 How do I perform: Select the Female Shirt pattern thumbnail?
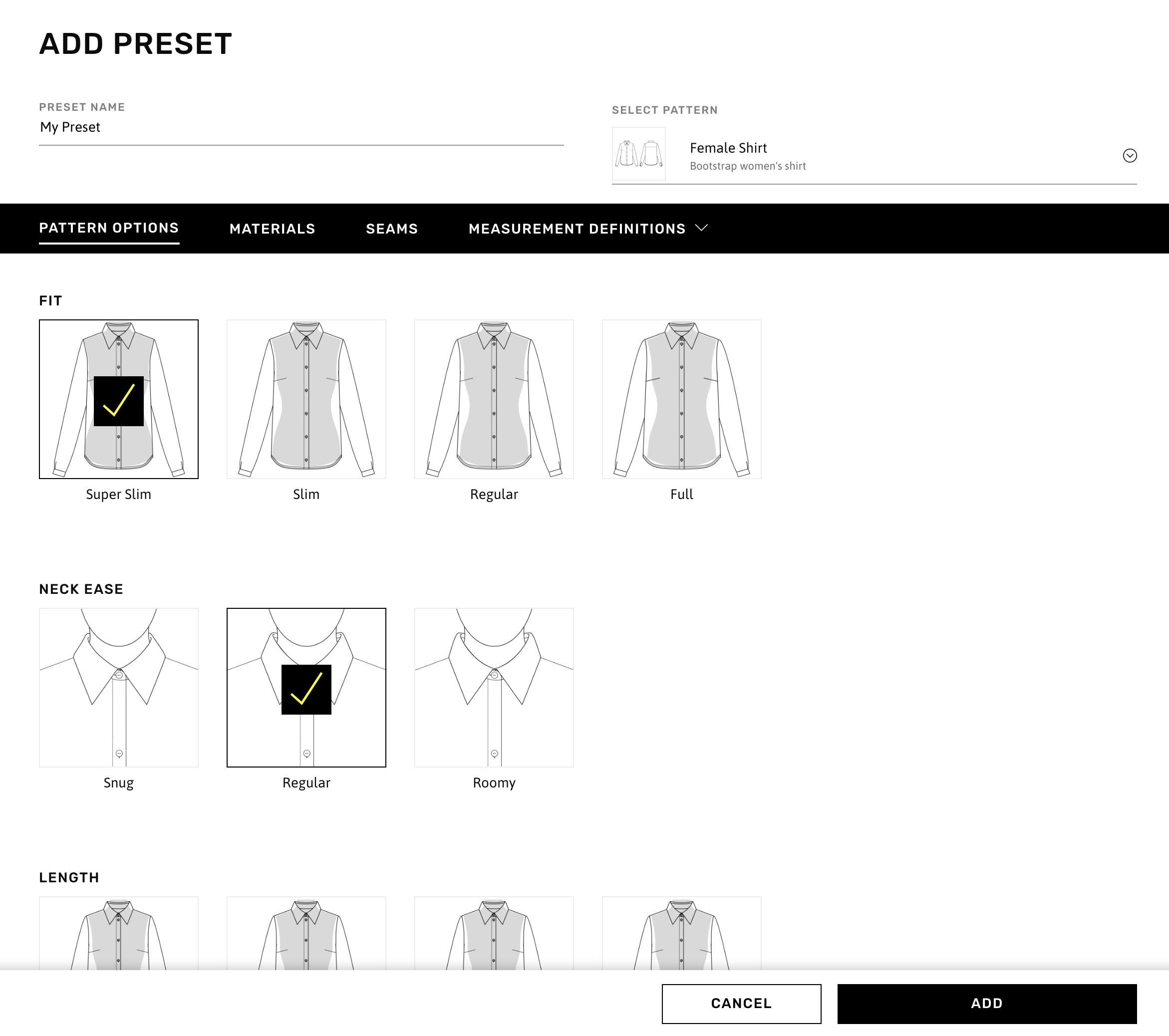pyautogui.click(x=638, y=155)
